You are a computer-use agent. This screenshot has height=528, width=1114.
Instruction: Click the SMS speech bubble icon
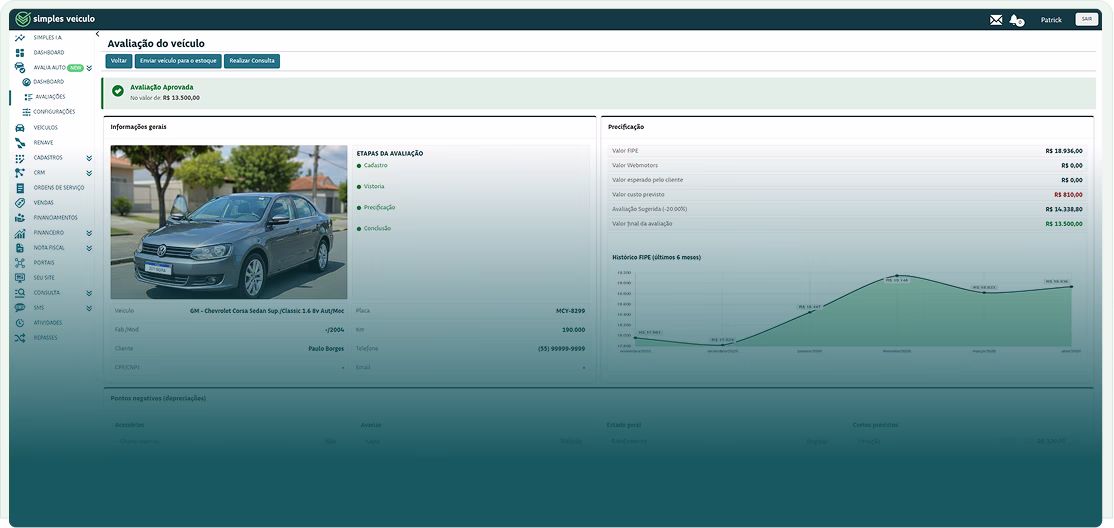point(20,308)
